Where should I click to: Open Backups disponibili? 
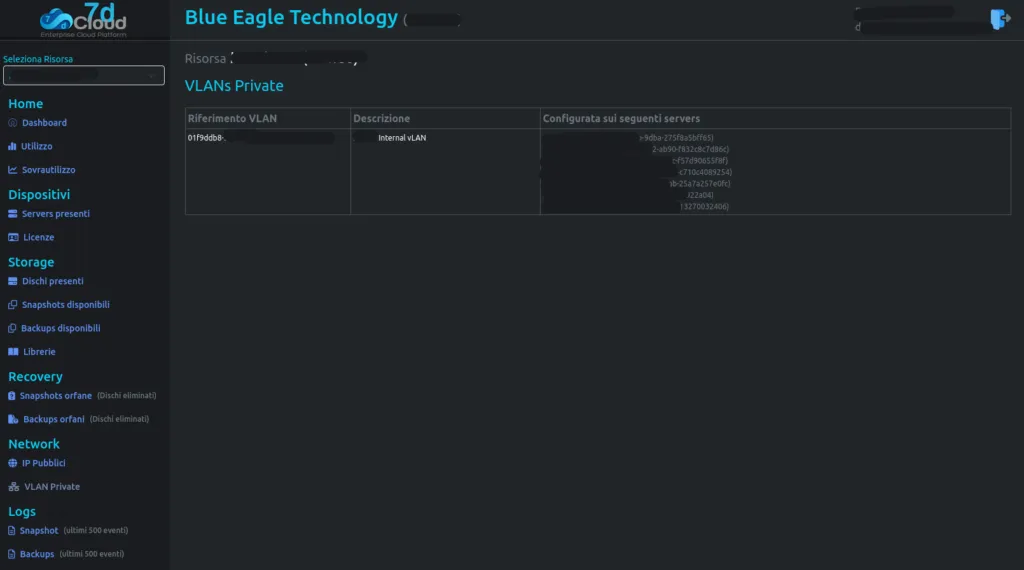(x=60, y=328)
